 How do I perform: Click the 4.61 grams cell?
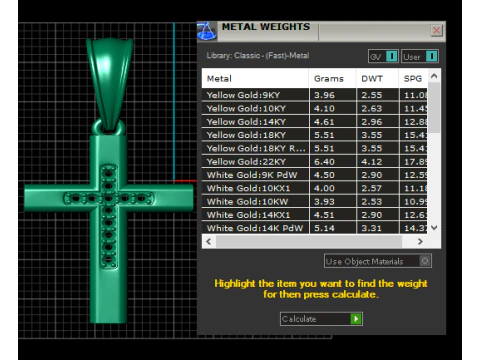tap(332, 122)
